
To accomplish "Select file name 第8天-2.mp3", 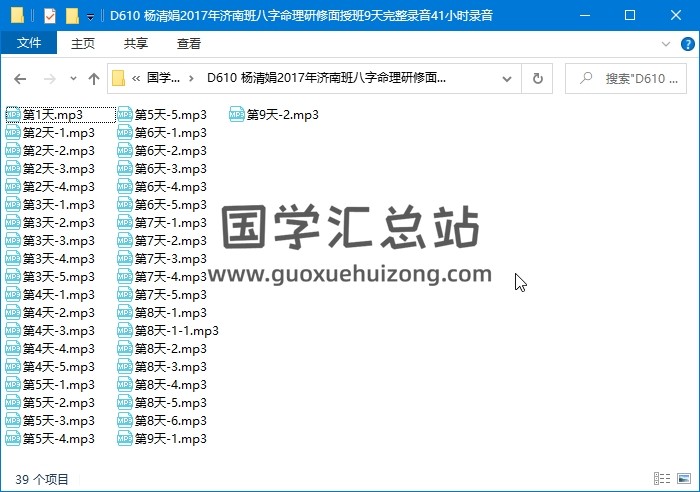I will [x=171, y=349].
